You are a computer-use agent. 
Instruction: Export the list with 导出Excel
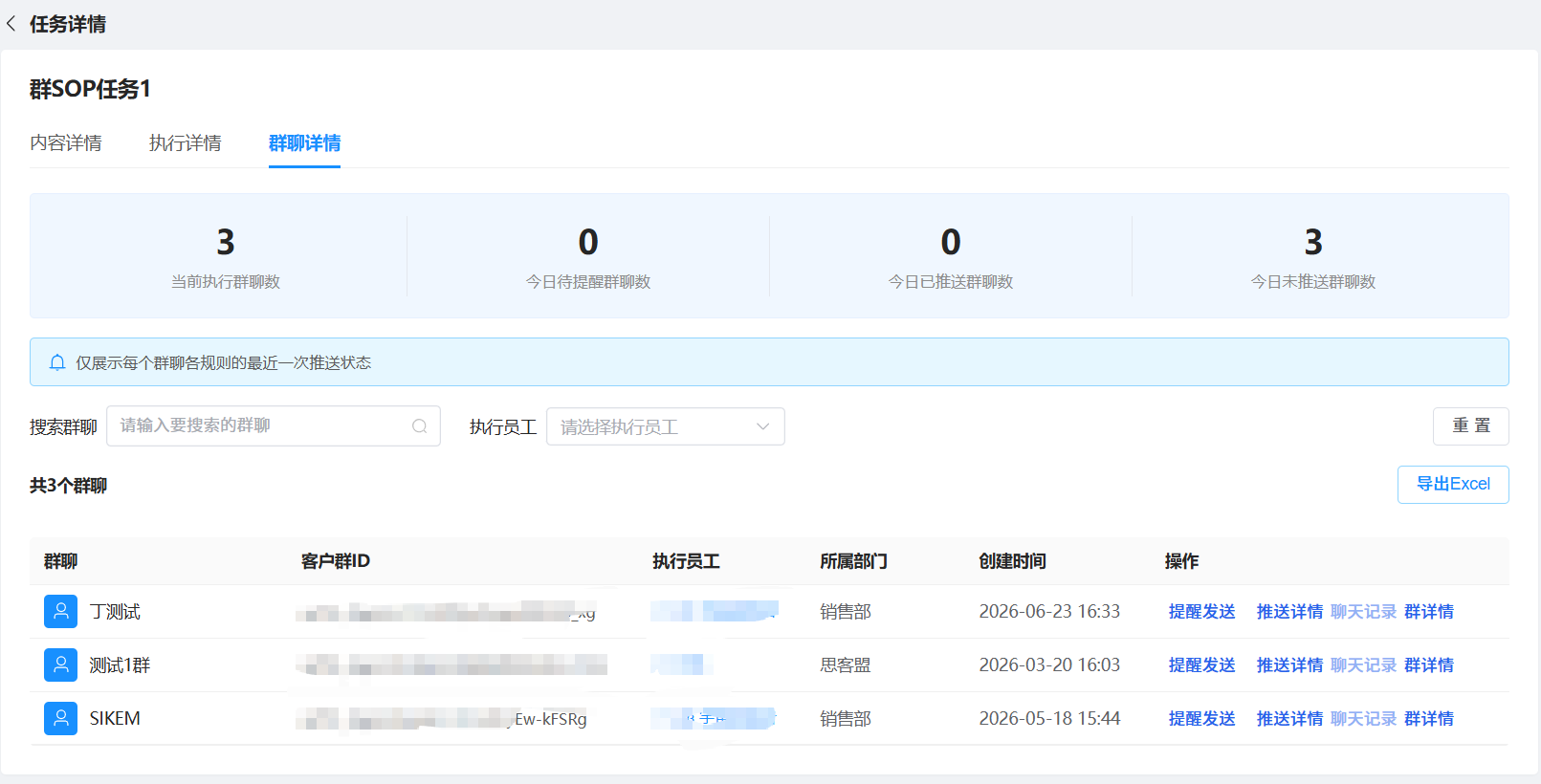click(x=1453, y=485)
